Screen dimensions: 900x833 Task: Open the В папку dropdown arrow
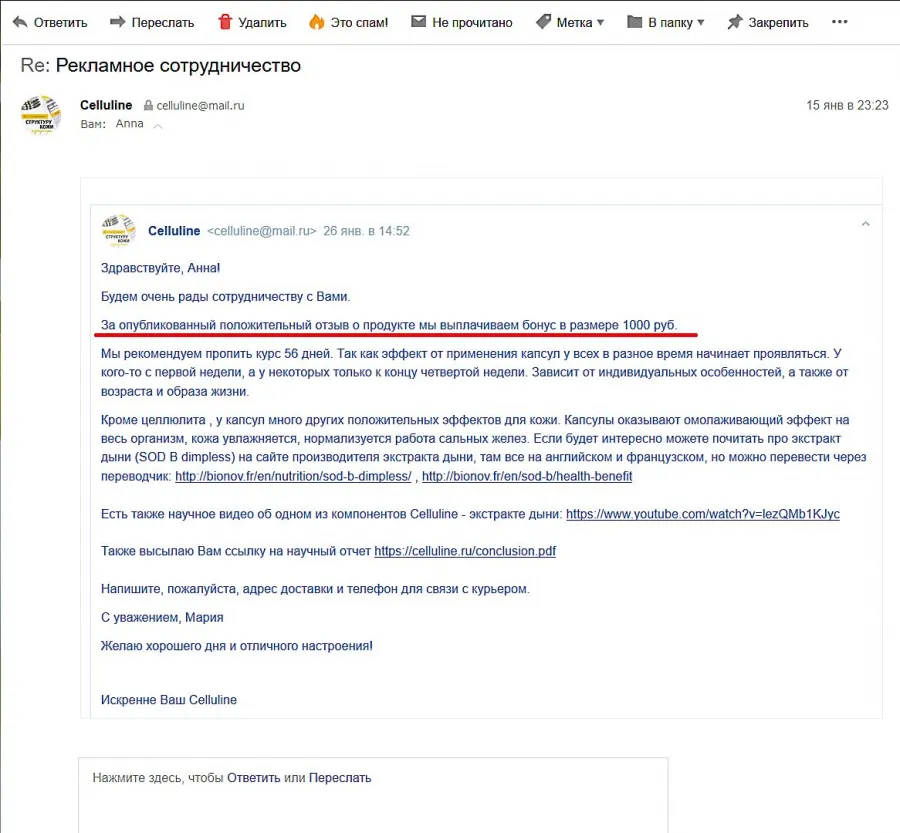click(x=700, y=23)
